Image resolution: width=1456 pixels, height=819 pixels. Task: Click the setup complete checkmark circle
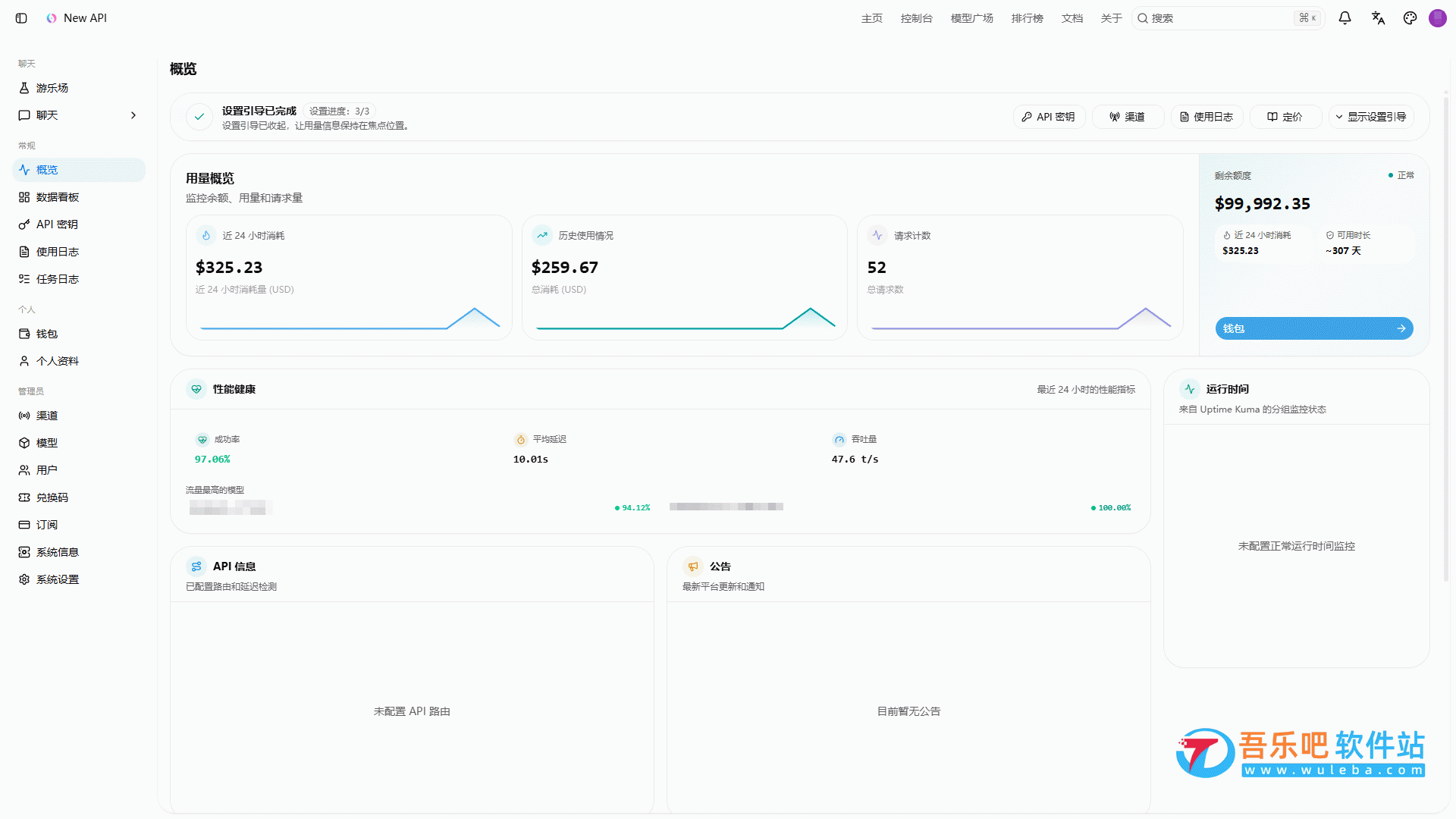pos(199,117)
